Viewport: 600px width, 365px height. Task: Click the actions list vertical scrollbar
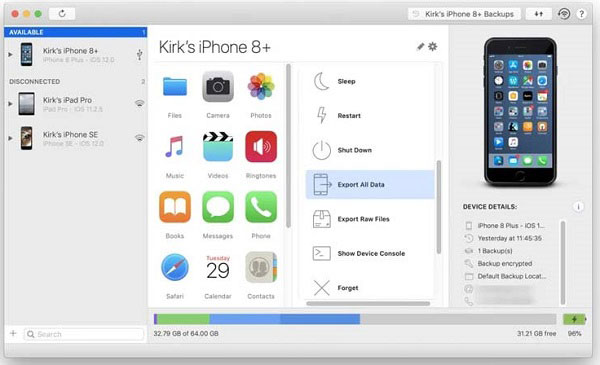click(x=439, y=207)
